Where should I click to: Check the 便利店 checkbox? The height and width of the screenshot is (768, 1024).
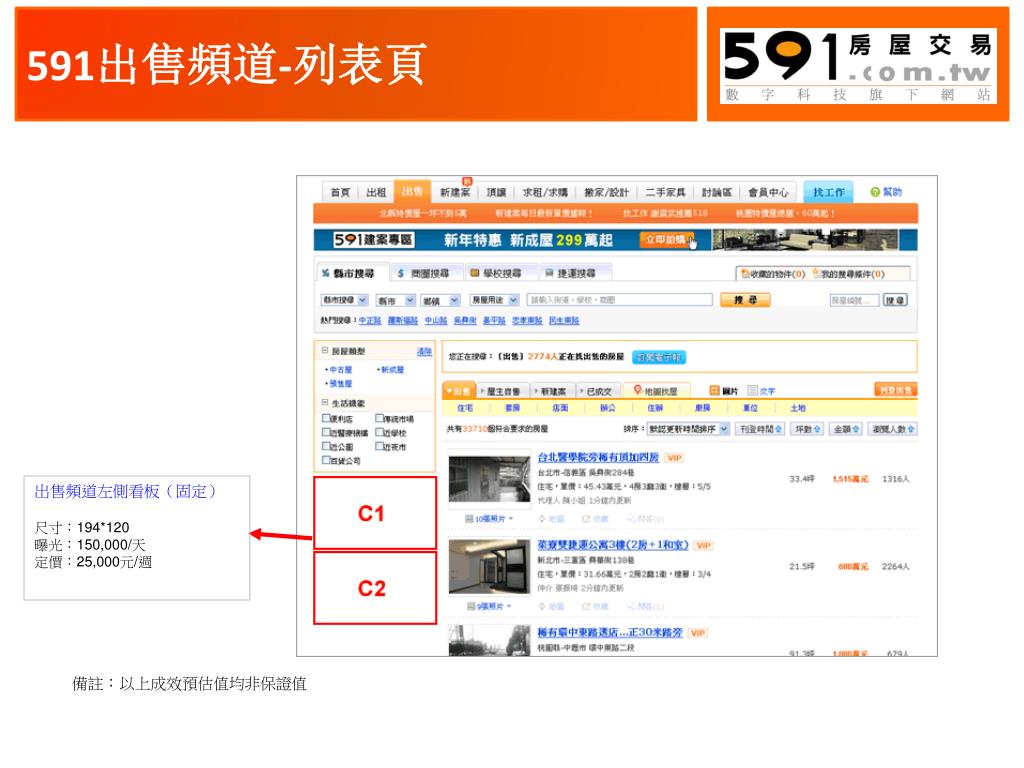point(326,419)
